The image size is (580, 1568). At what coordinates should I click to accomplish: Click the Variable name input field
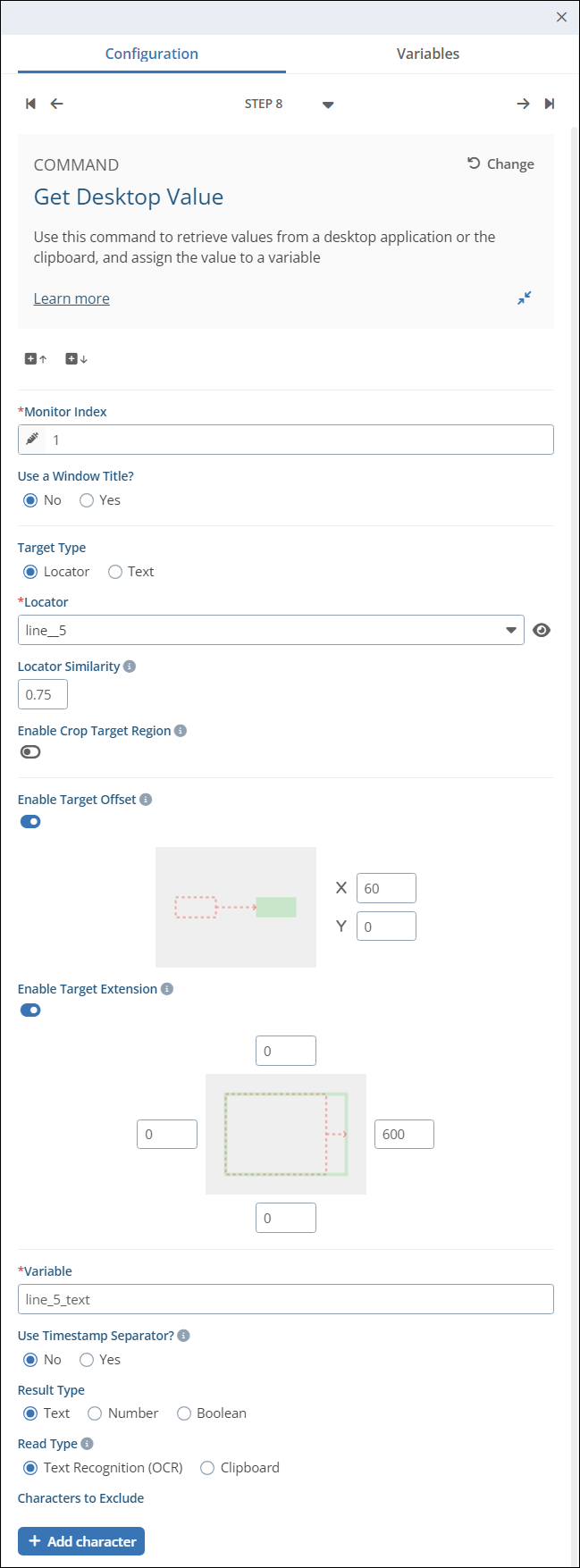[286, 1299]
